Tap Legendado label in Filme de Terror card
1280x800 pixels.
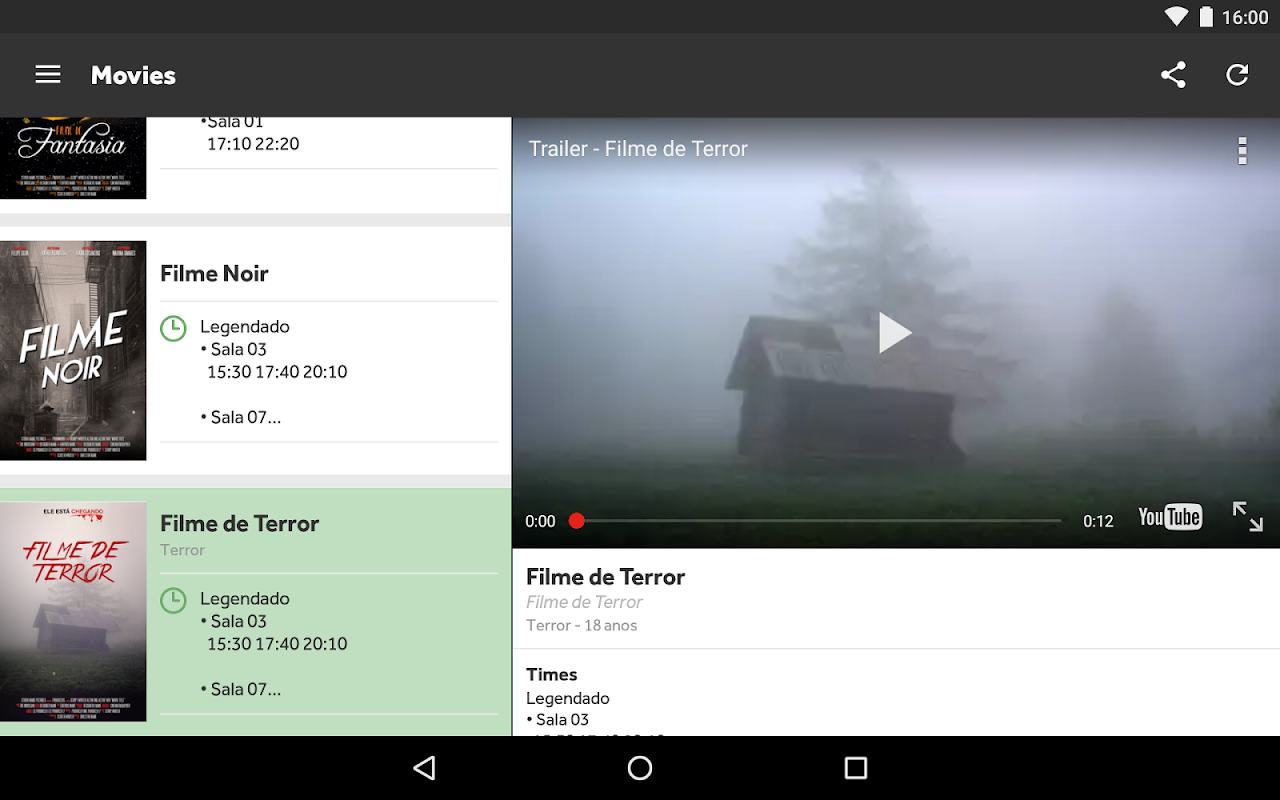click(x=245, y=599)
